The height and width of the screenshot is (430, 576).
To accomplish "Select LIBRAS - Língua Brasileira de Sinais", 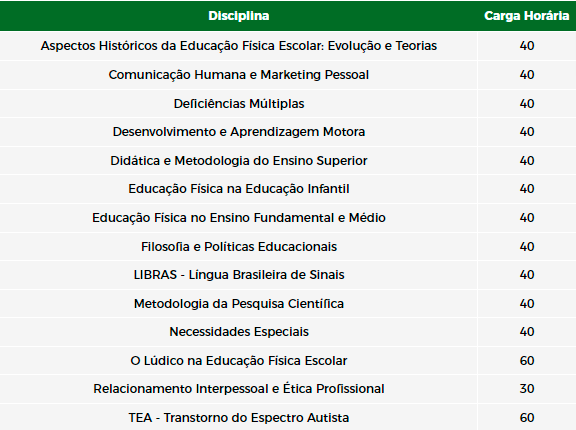I will point(239,275).
